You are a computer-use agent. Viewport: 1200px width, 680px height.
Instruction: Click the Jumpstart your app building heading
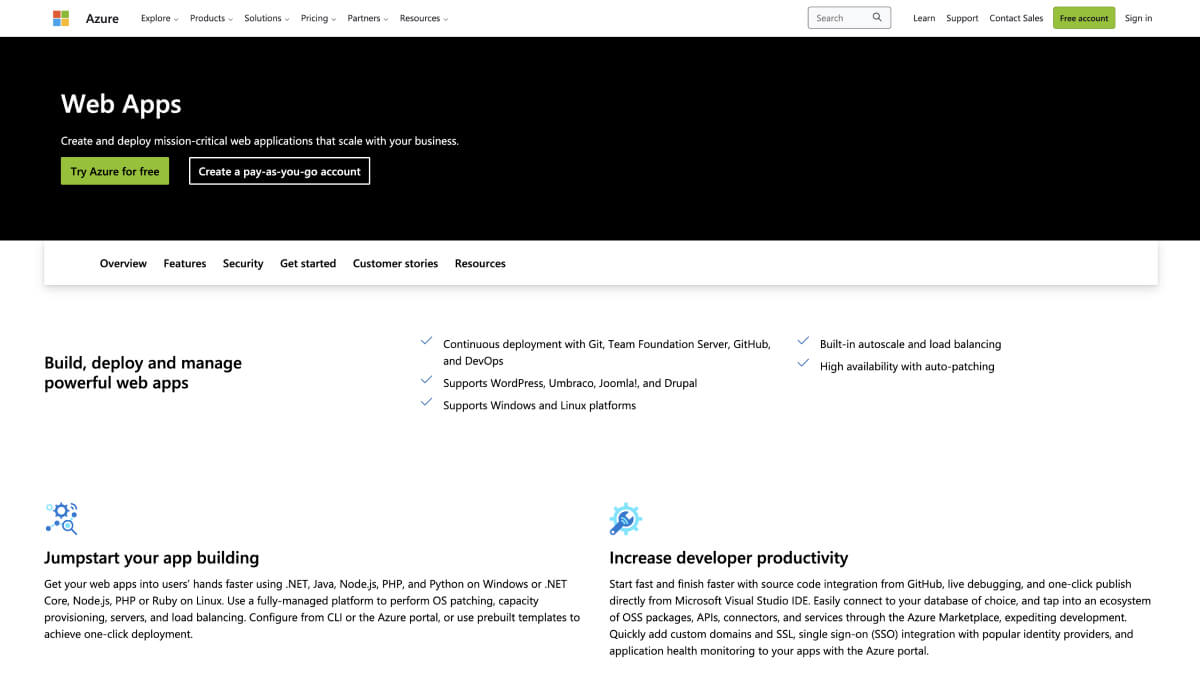tap(151, 558)
